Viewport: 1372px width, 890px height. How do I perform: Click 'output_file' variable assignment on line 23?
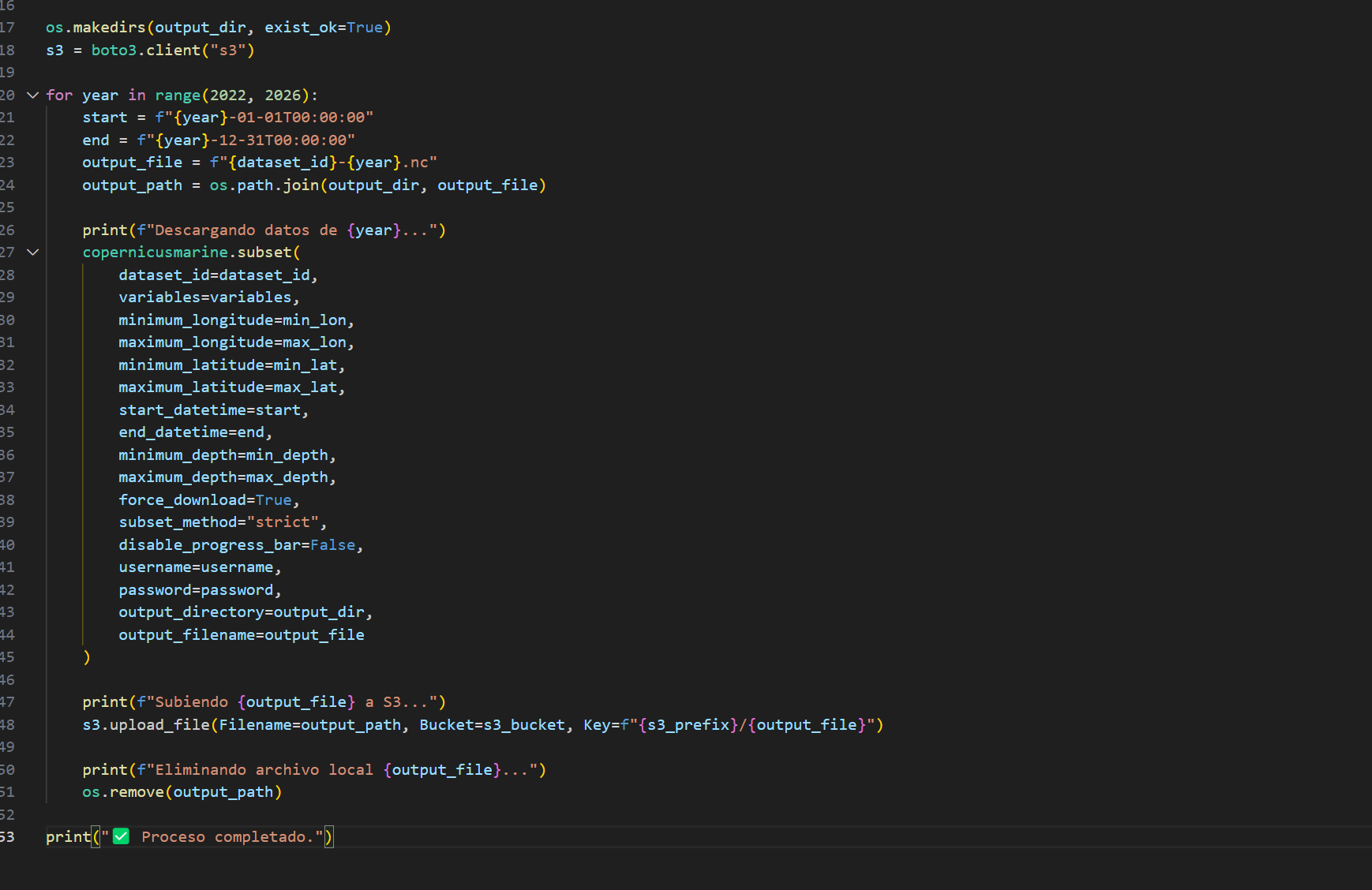point(133,163)
